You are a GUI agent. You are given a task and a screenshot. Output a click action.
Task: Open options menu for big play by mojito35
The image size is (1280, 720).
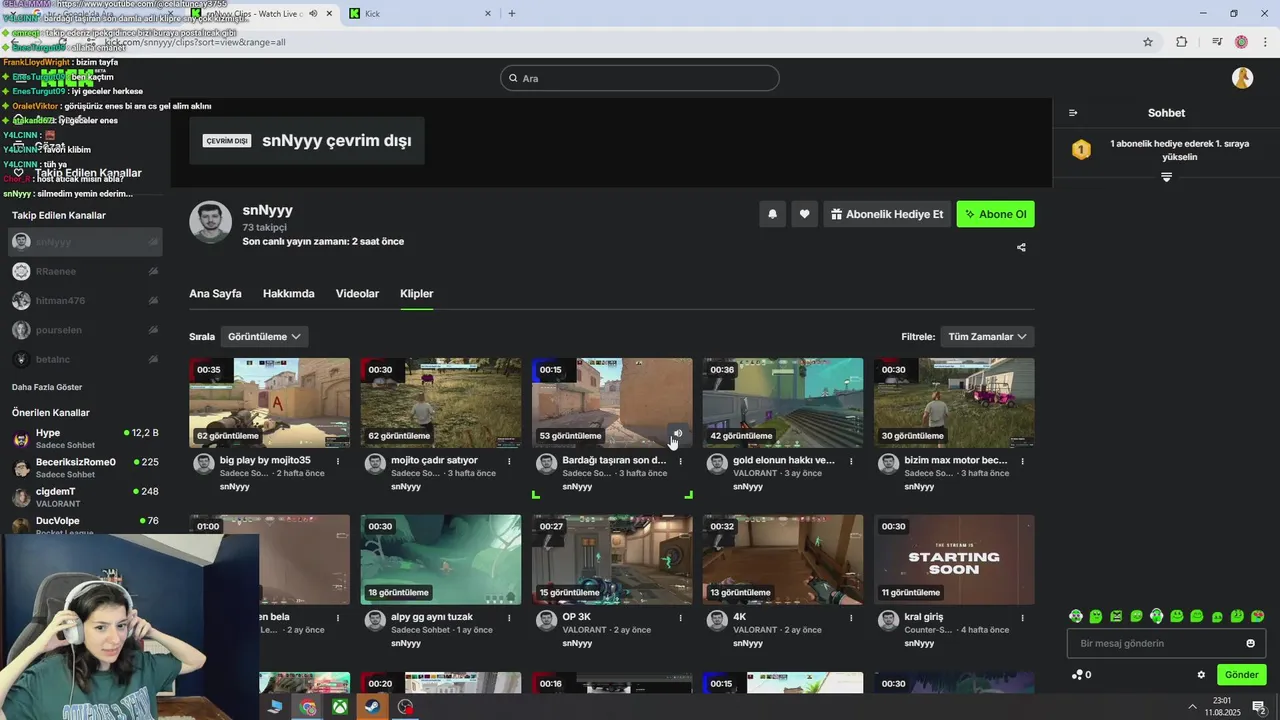(338, 461)
